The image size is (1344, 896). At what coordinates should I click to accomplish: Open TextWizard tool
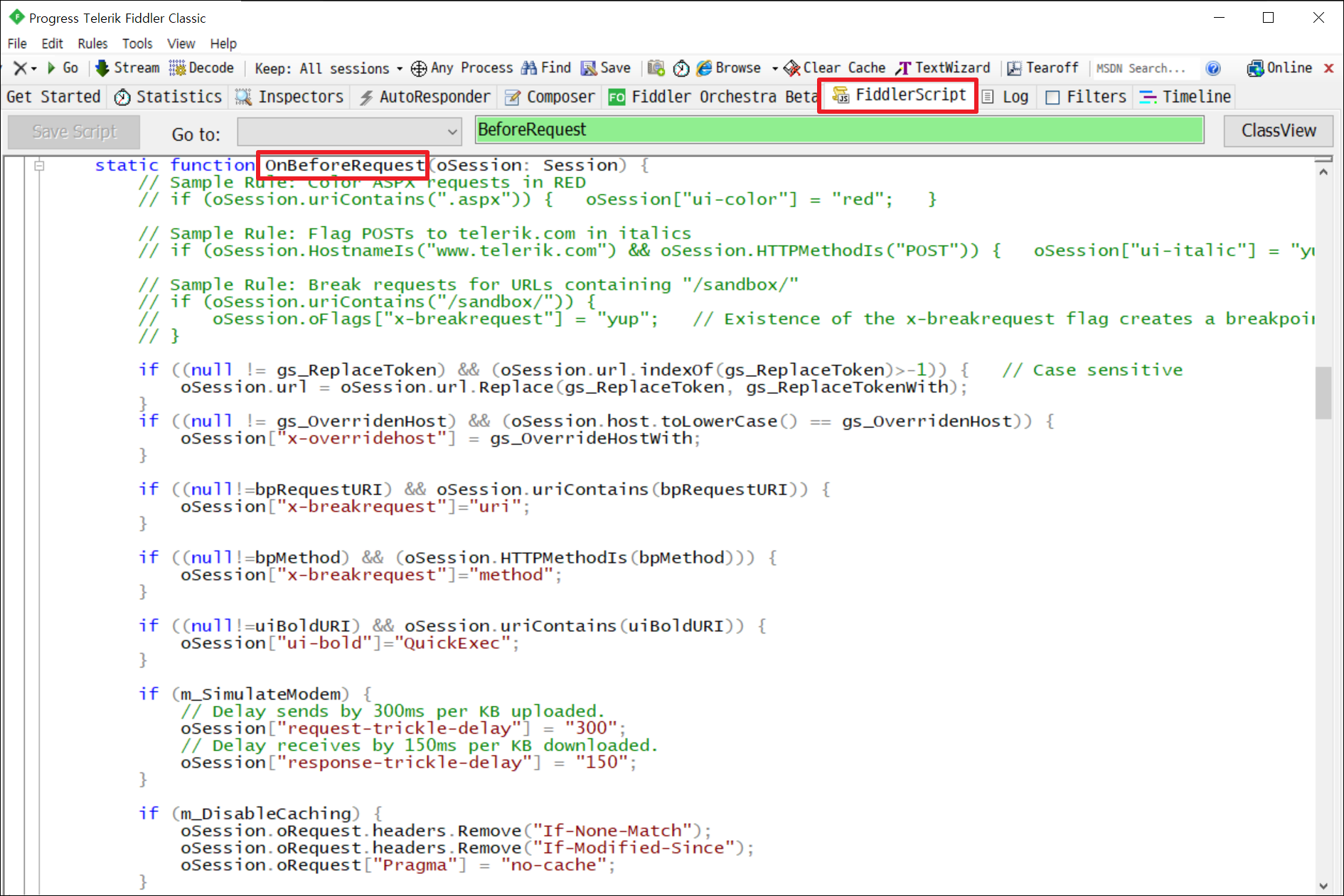coord(943,68)
